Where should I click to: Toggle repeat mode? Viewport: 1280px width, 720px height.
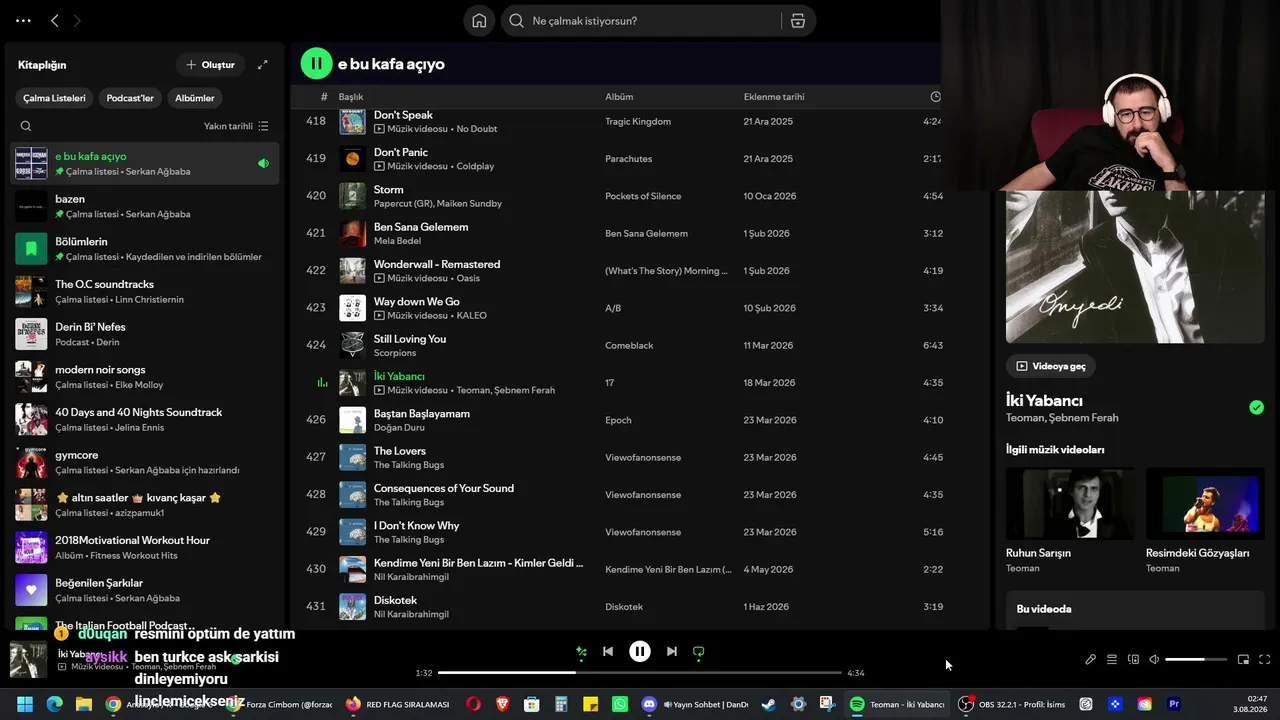(699, 652)
